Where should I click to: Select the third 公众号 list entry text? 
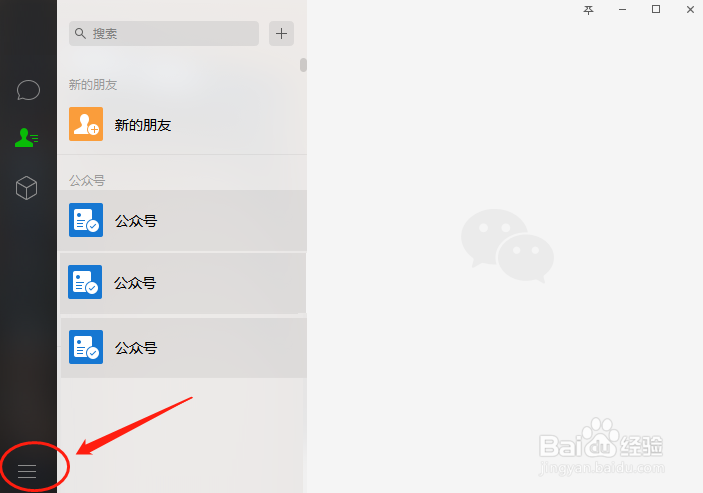tap(136, 348)
